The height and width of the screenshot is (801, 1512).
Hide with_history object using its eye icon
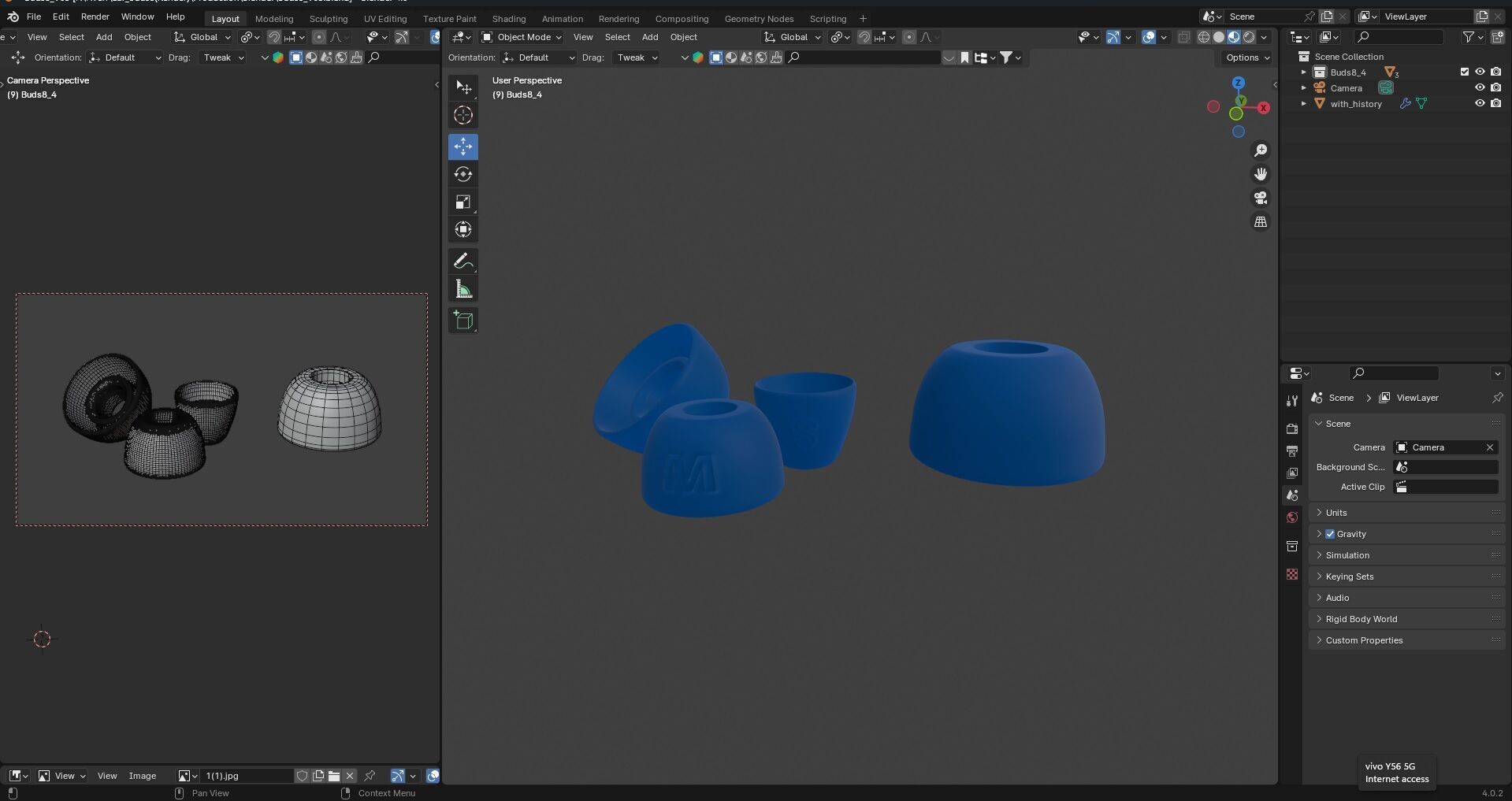[1480, 103]
